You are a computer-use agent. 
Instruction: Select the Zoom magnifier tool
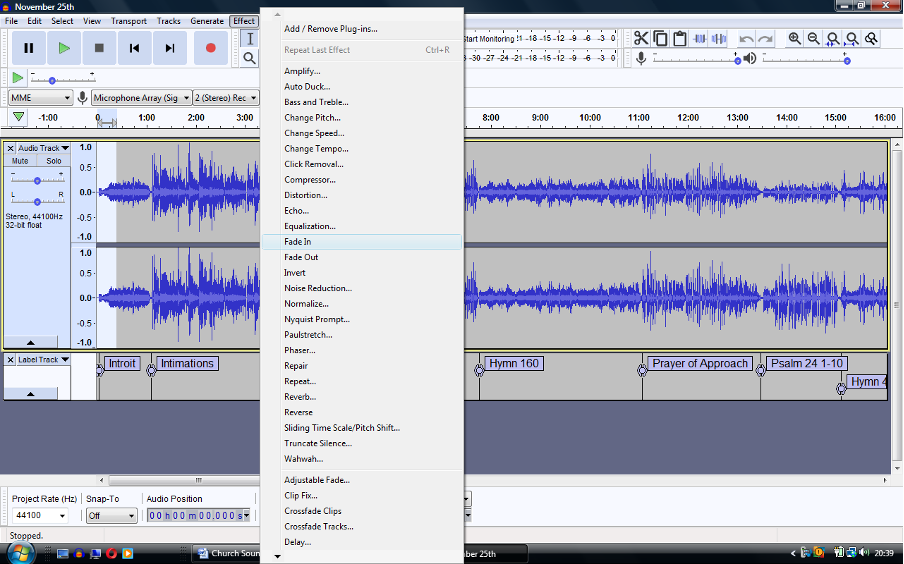pyautogui.click(x=250, y=58)
